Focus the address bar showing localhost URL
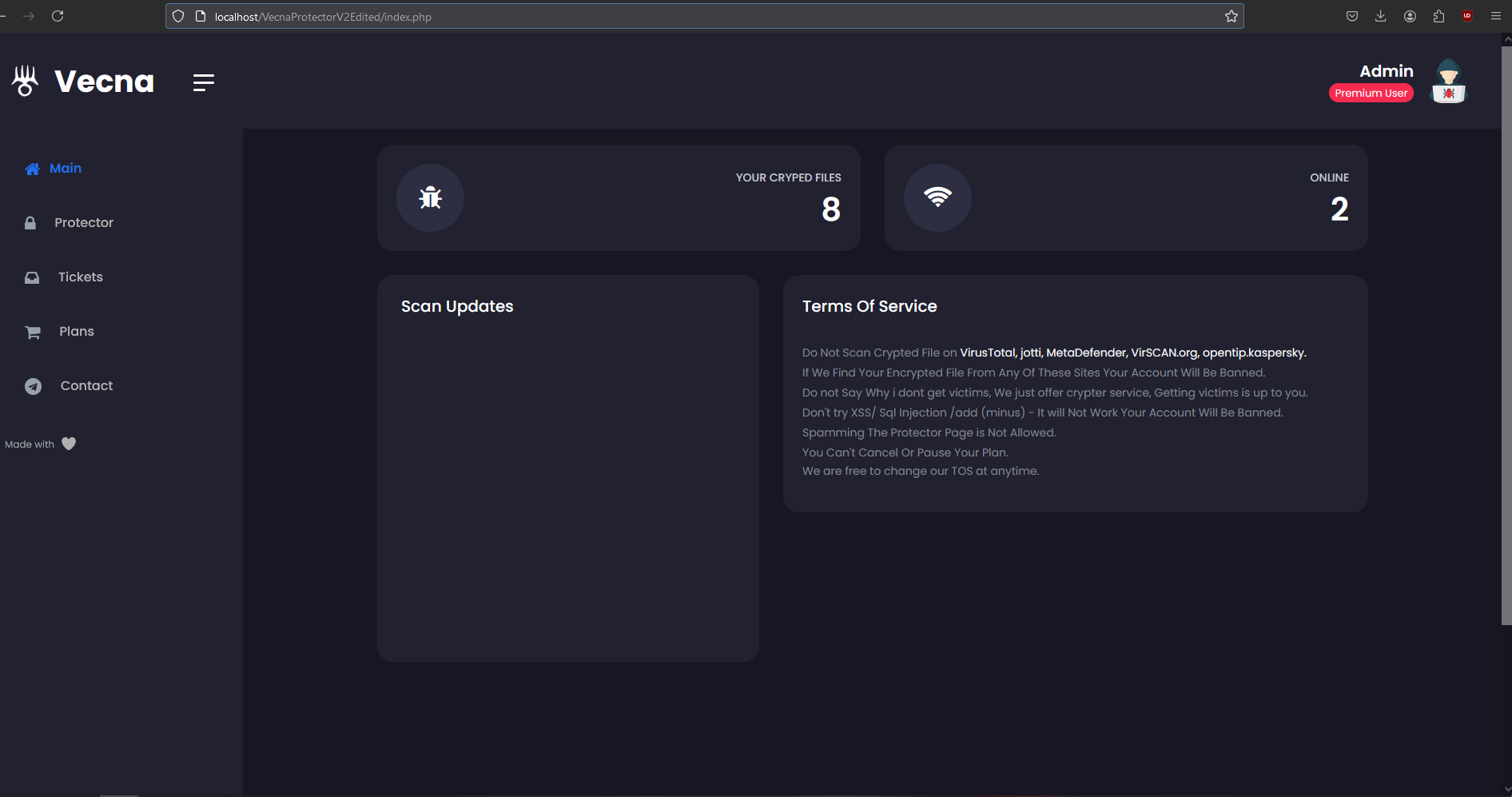 click(x=705, y=16)
